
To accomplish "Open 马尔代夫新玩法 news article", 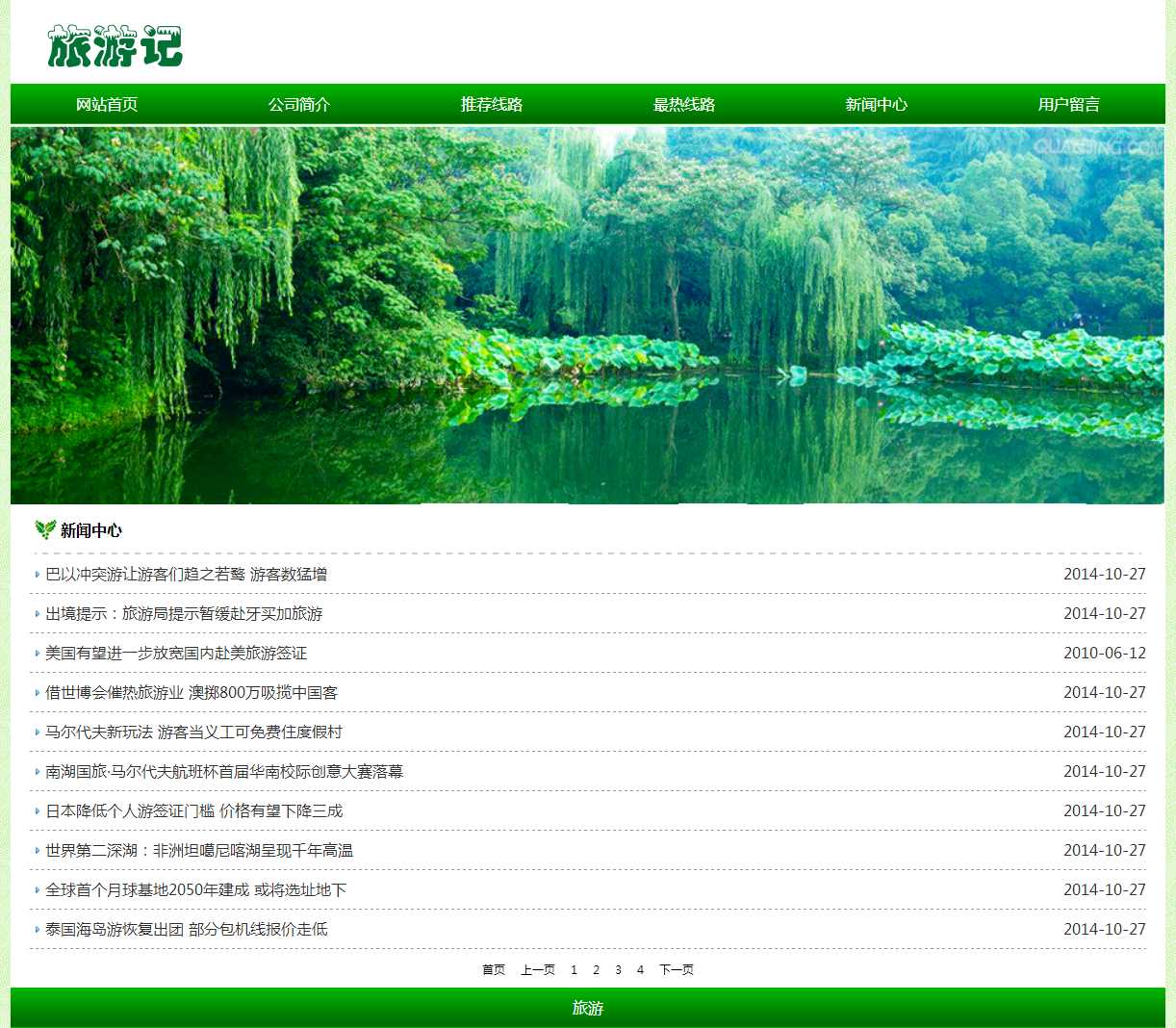I will (193, 732).
